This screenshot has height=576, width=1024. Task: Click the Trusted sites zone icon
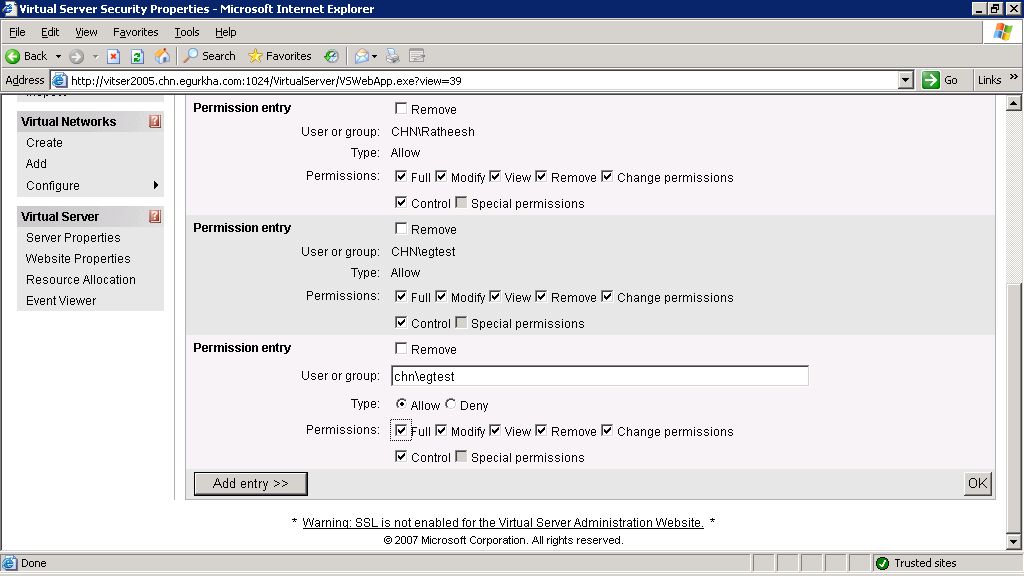pos(882,563)
